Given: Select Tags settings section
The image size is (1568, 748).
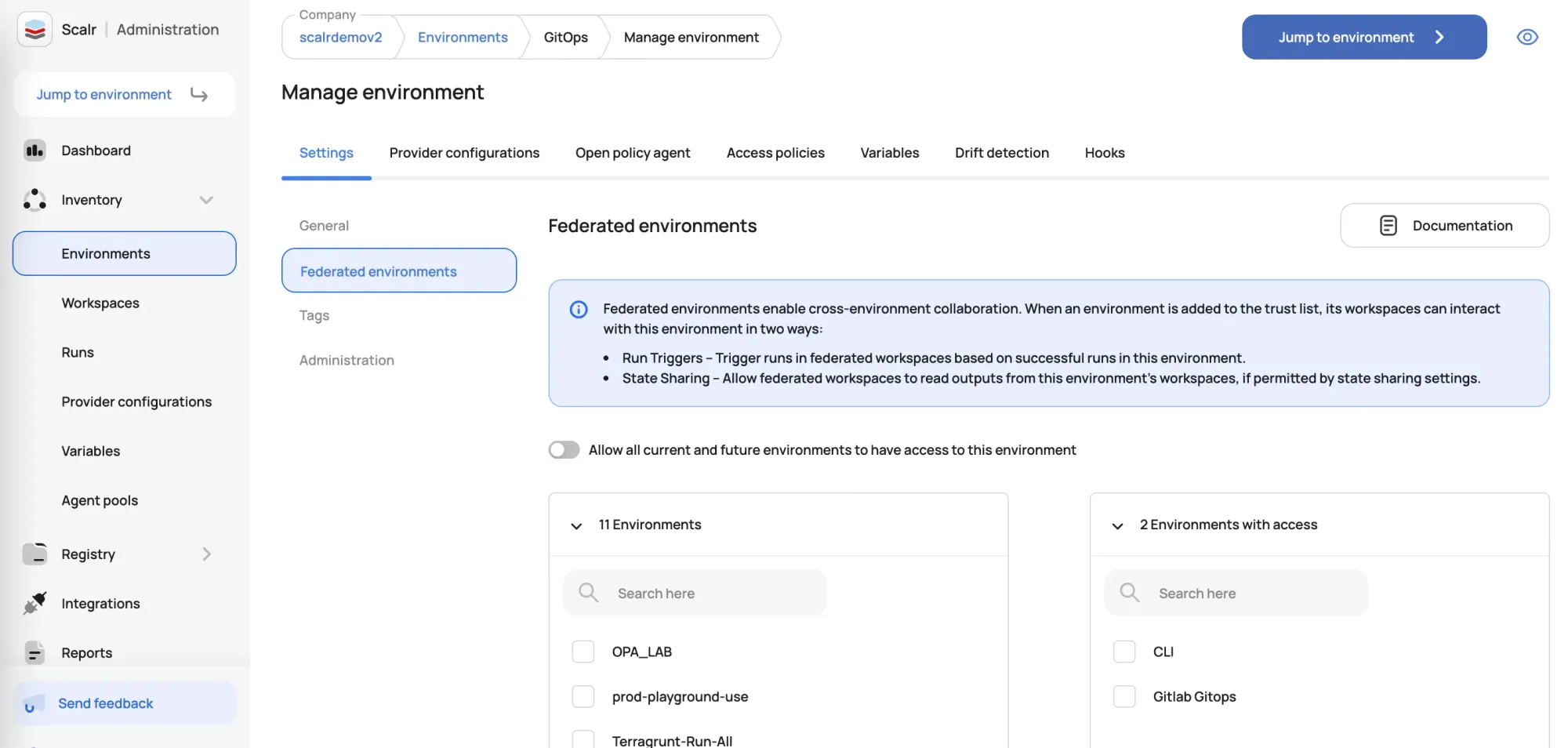Looking at the screenshot, I should click(314, 315).
